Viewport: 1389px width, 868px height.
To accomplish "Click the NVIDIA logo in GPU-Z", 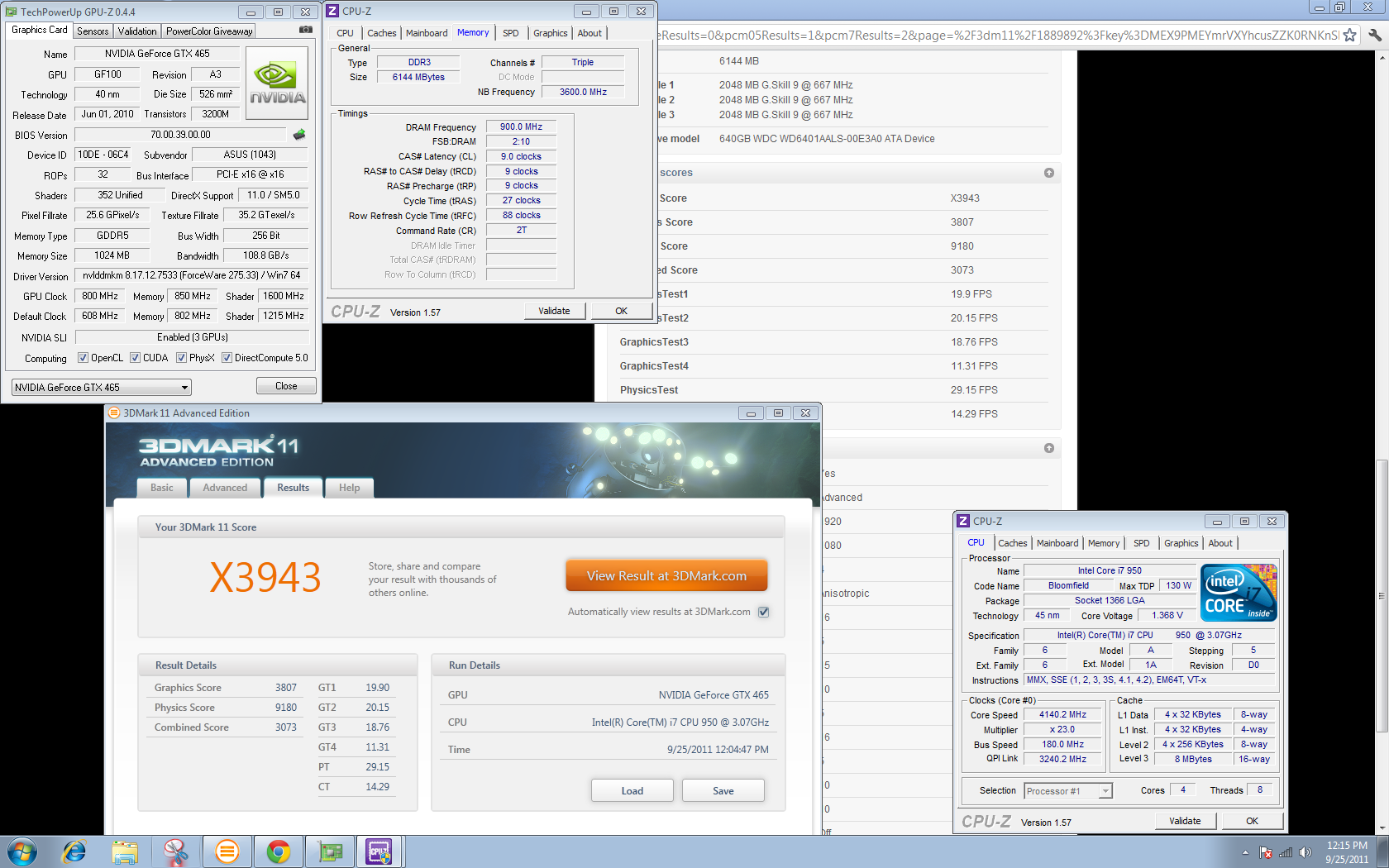I will pyautogui.click(x=278, y=83).
